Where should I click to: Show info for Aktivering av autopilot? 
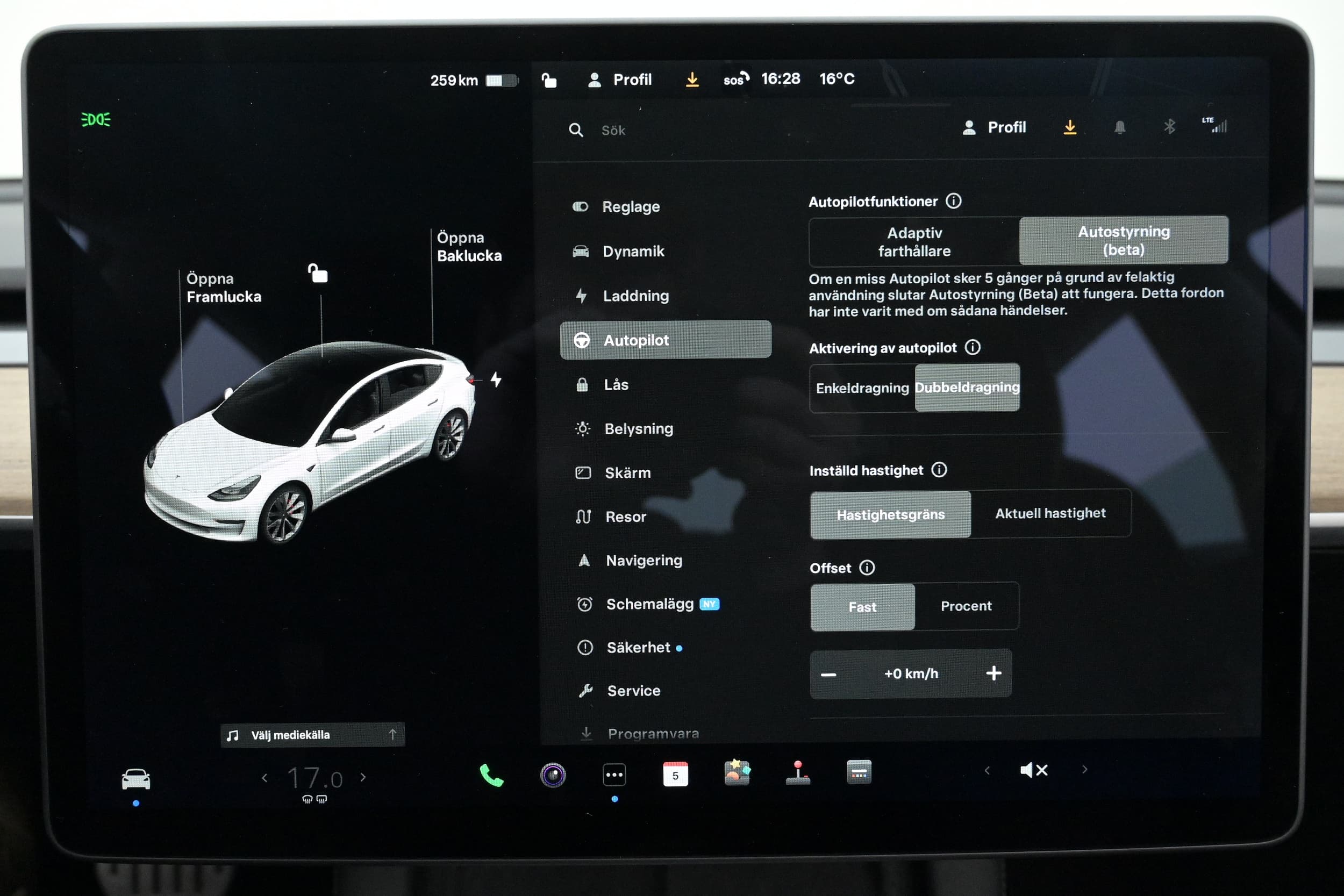[x=973, y=347]
